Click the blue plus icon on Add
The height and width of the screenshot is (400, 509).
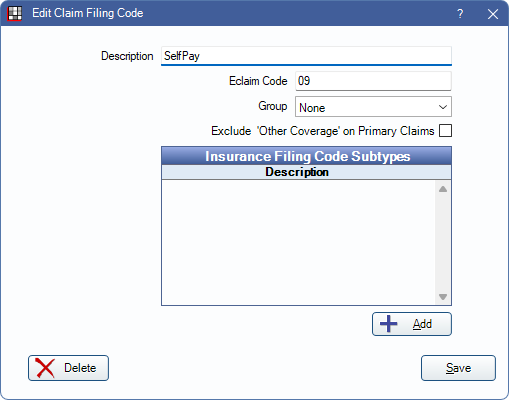point(388,324)
